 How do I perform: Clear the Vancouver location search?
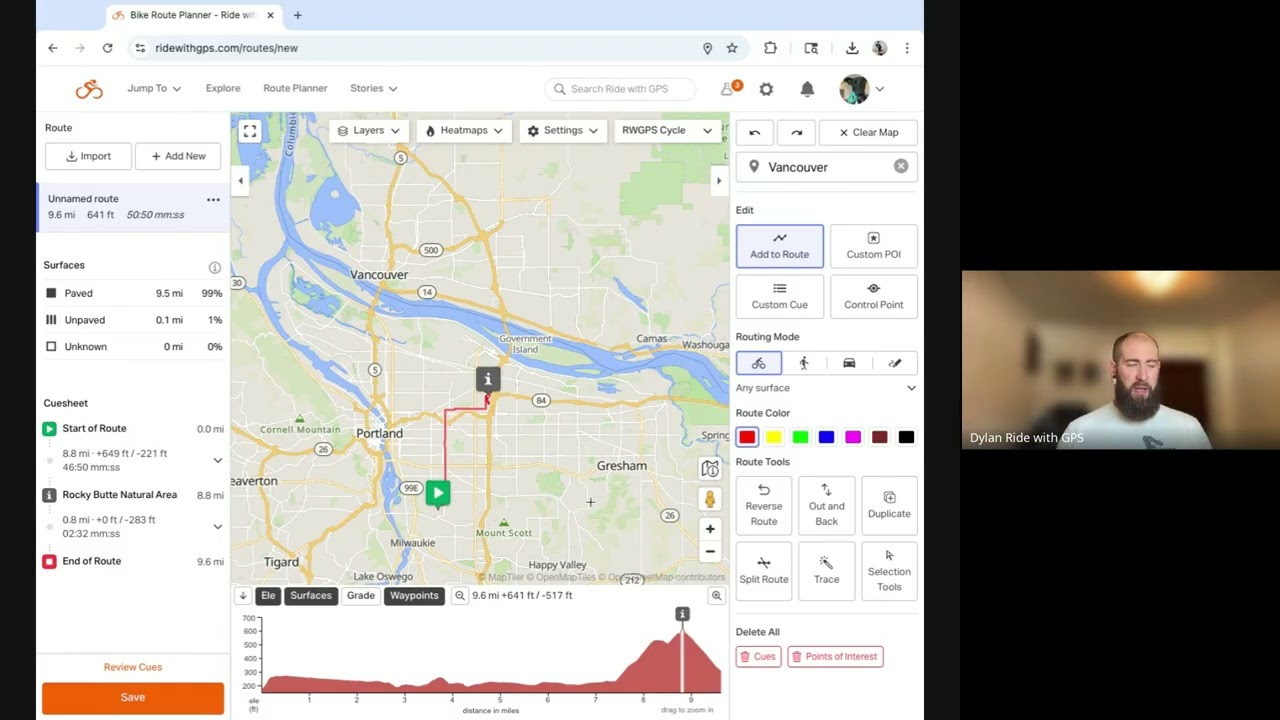click(901, 167)
